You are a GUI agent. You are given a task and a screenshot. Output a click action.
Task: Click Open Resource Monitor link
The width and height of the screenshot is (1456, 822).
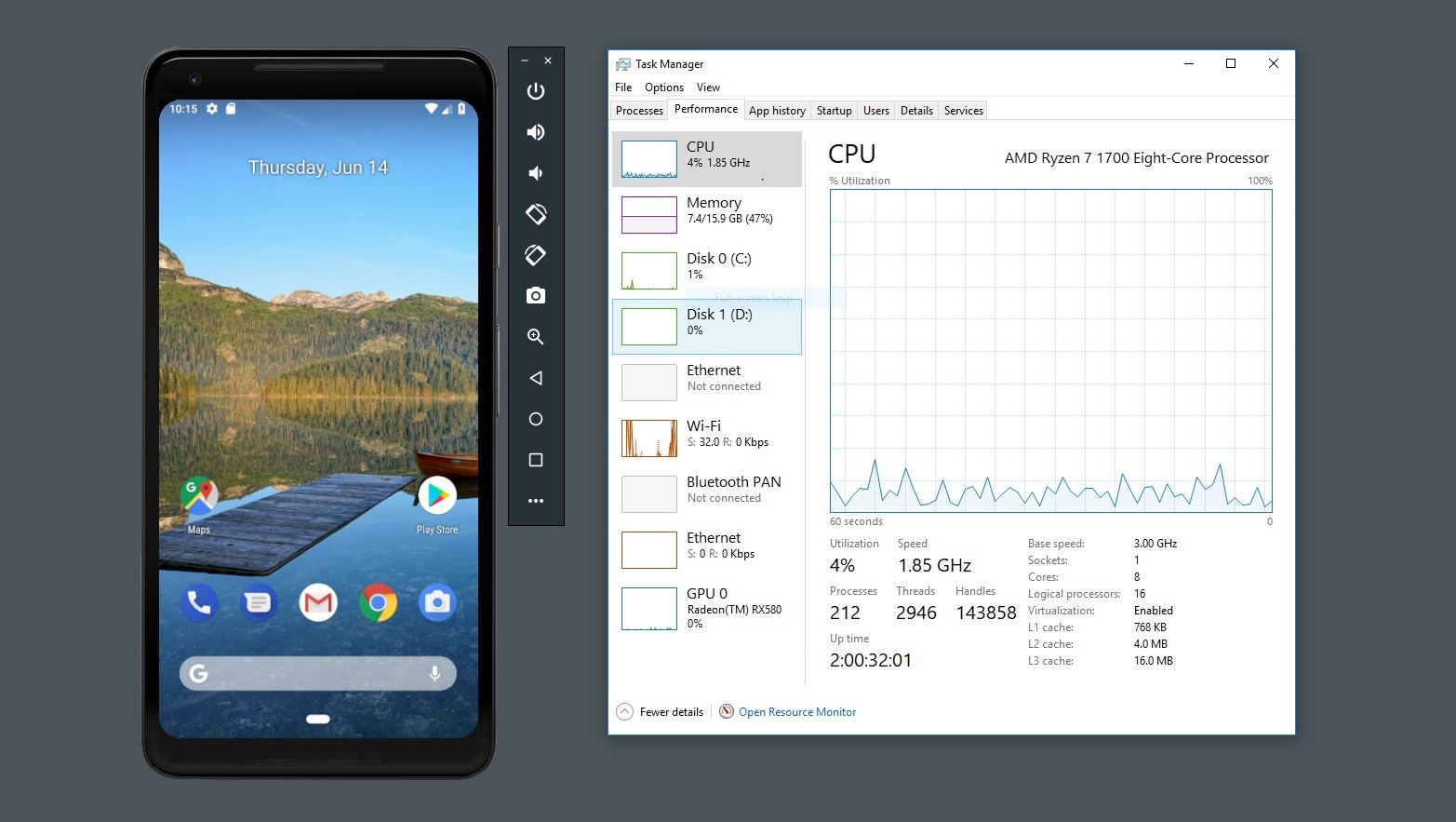[796, 712]
